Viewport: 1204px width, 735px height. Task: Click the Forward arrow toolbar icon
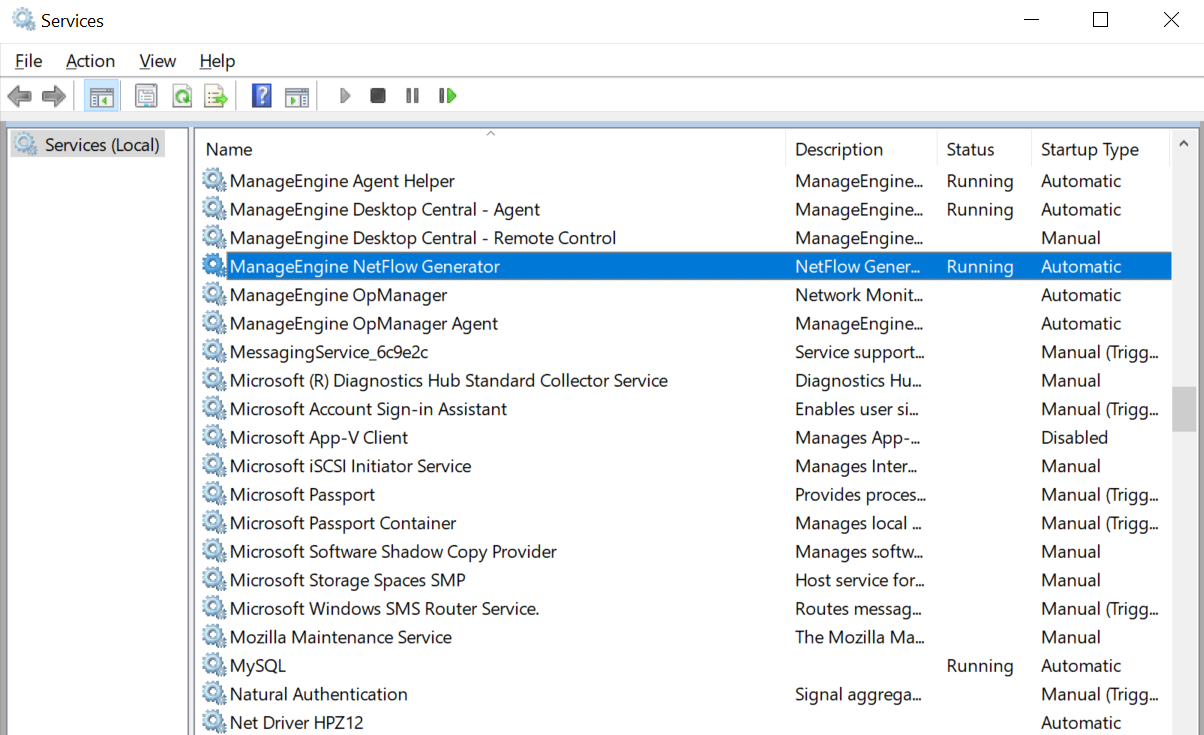pos(54,96)
